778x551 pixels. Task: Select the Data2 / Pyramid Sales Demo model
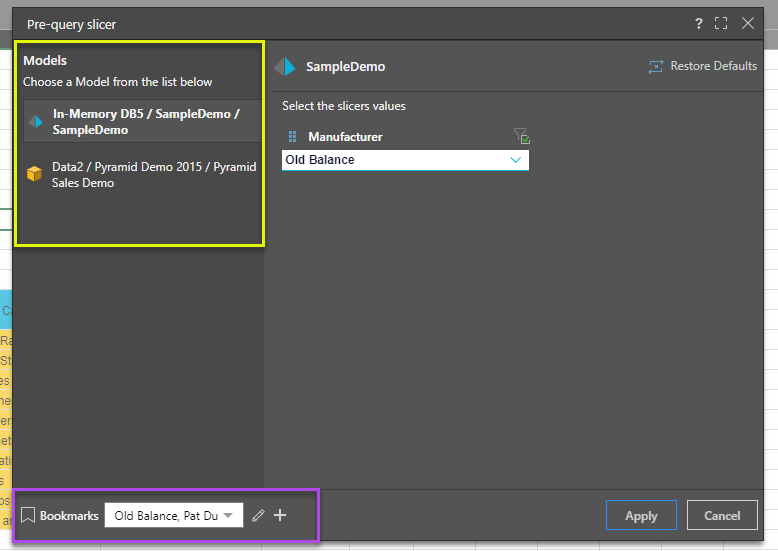154,175
